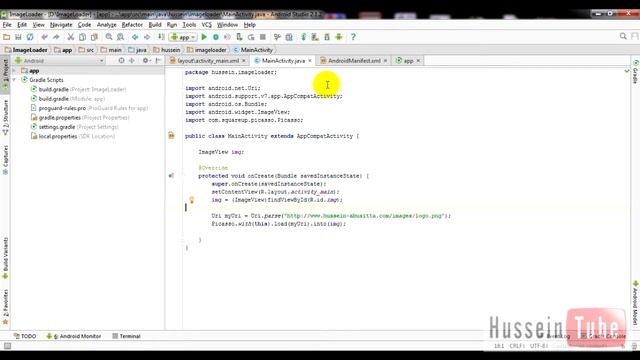This screenshot has width=640, height=360.
Task: Open the Terminal tool window
Action: tap(127, 336)
